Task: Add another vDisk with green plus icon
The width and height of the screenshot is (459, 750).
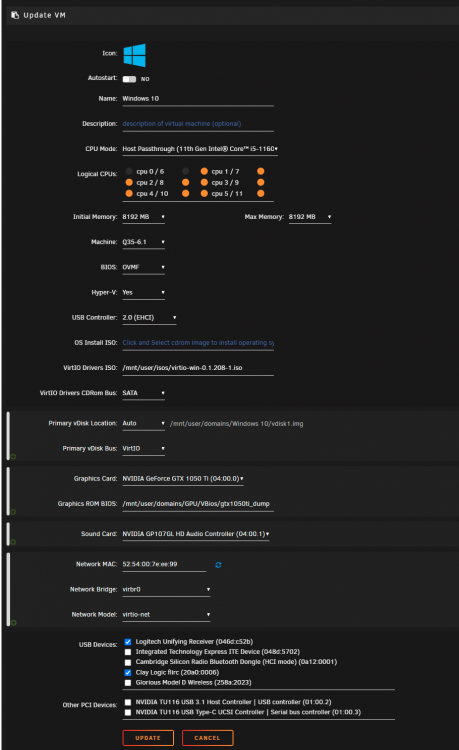Action: click(x=13, y=456)
